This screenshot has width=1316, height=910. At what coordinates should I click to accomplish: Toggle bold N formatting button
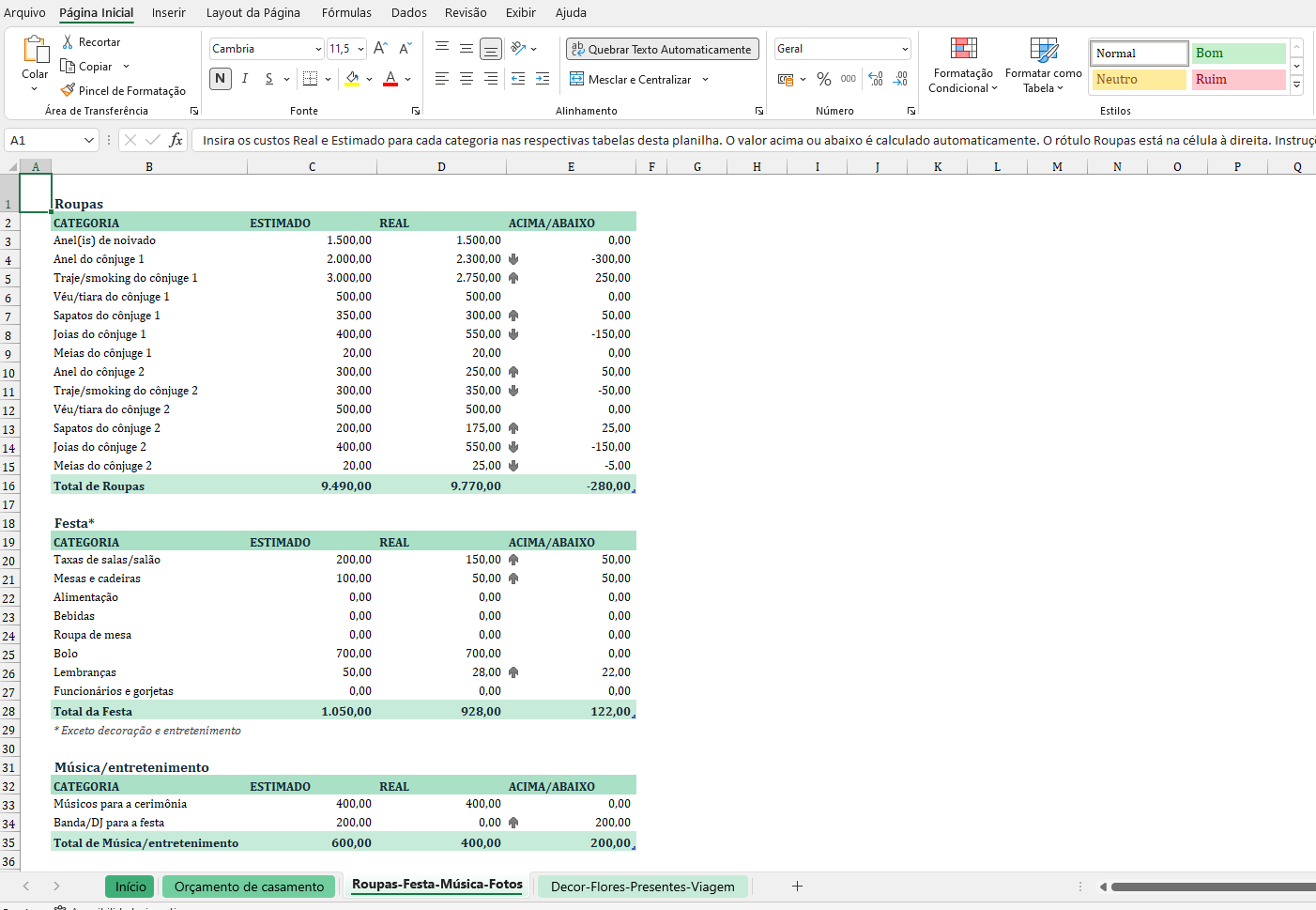(x=221, y=79)
